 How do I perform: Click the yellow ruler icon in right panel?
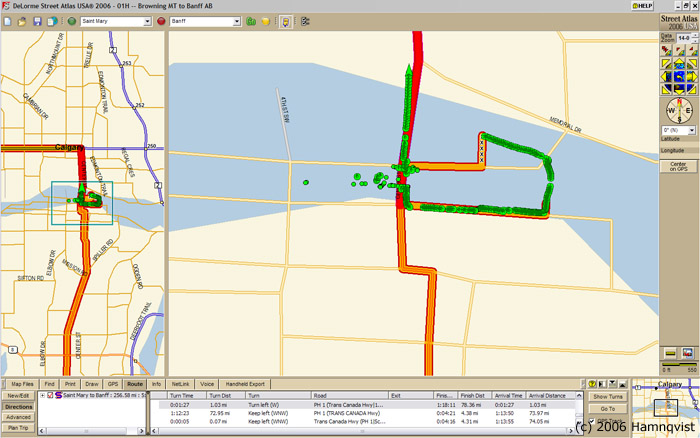tap(670, 354)
